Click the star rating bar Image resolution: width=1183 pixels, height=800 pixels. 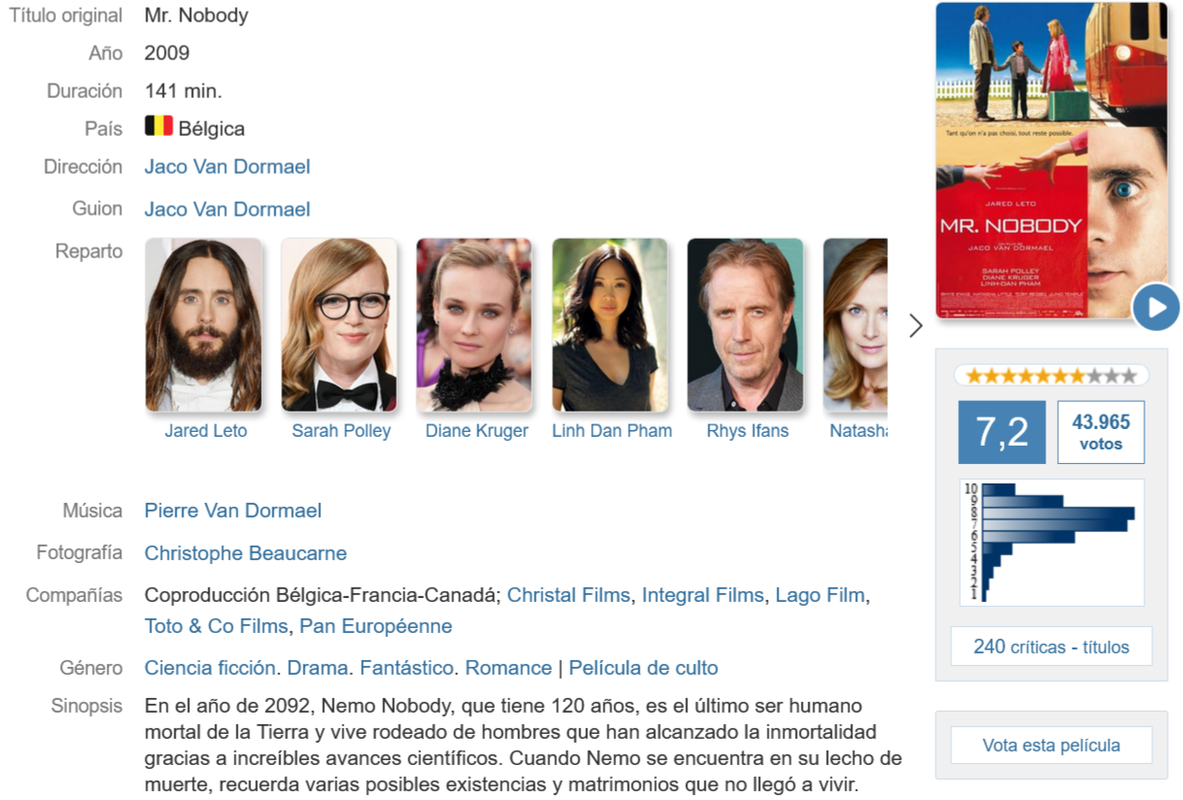click(x=1051, y=375)
